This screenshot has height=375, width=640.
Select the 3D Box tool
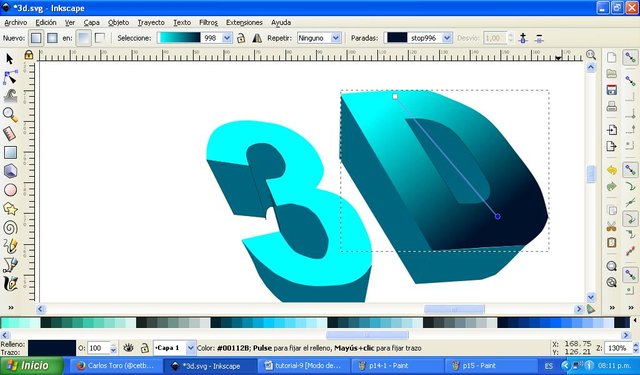pyautogui.click(x=10, y=171)
